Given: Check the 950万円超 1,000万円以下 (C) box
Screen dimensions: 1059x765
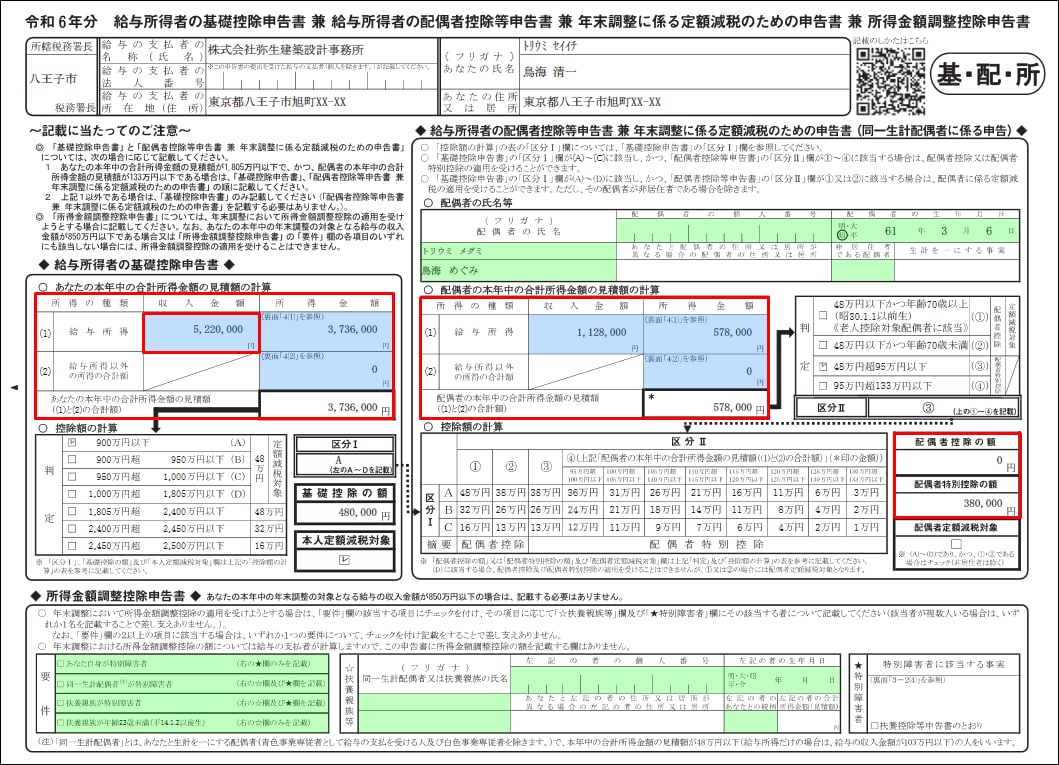Looking at the screenshot, I should [x=72, y=477].
